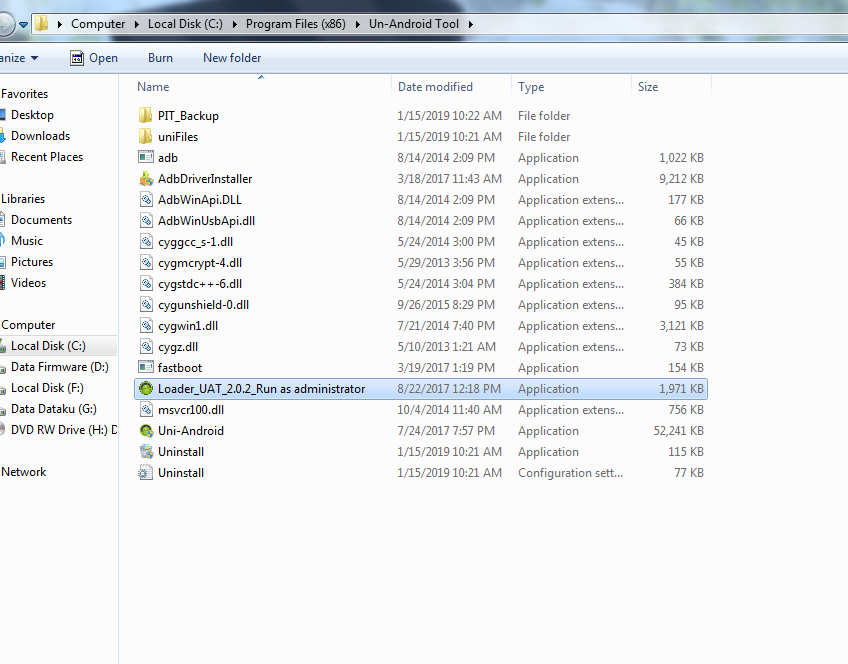Open the recent locations dropdown arrow
848x664 pixels.
tap(23, 24)
